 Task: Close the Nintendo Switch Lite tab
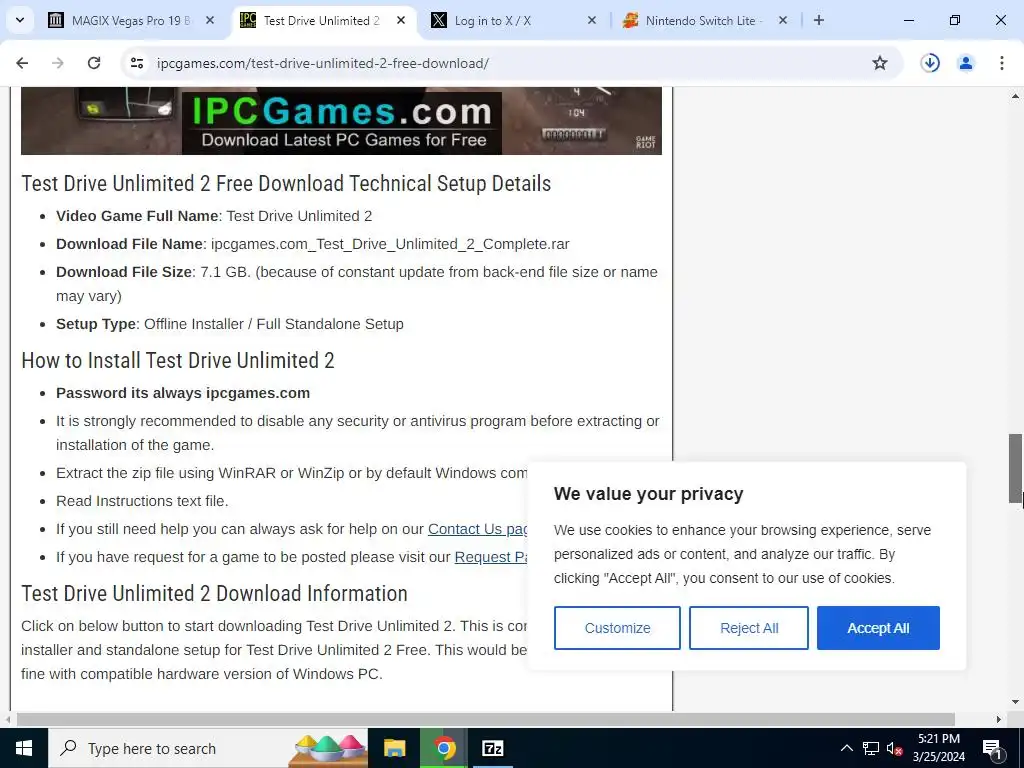pyautogui.click(x=783, y=20)
